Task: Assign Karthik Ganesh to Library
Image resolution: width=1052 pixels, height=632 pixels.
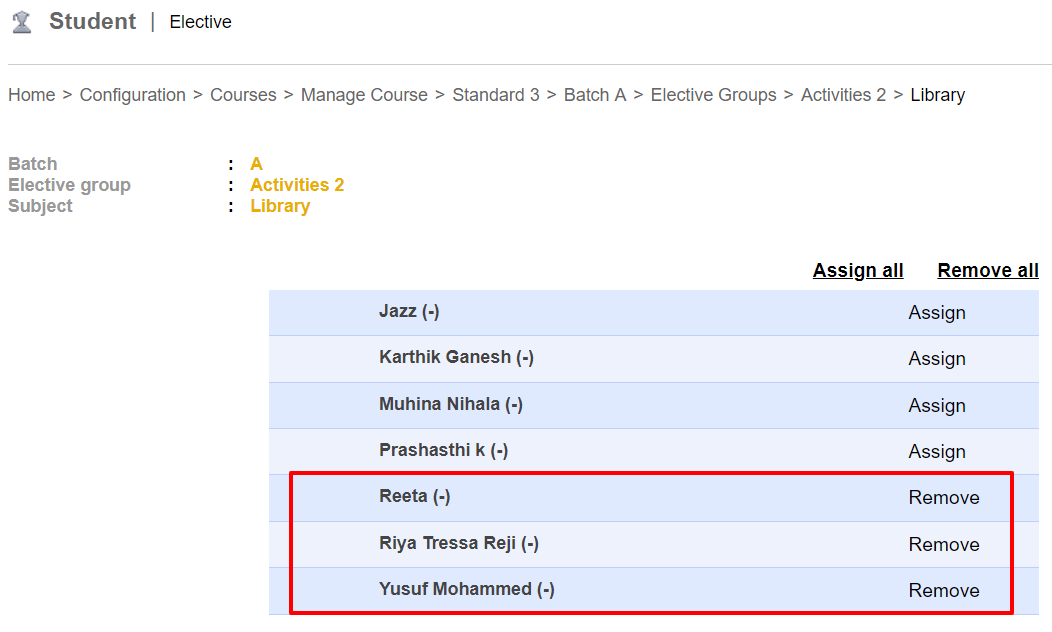Action: (x=937, y=359)
